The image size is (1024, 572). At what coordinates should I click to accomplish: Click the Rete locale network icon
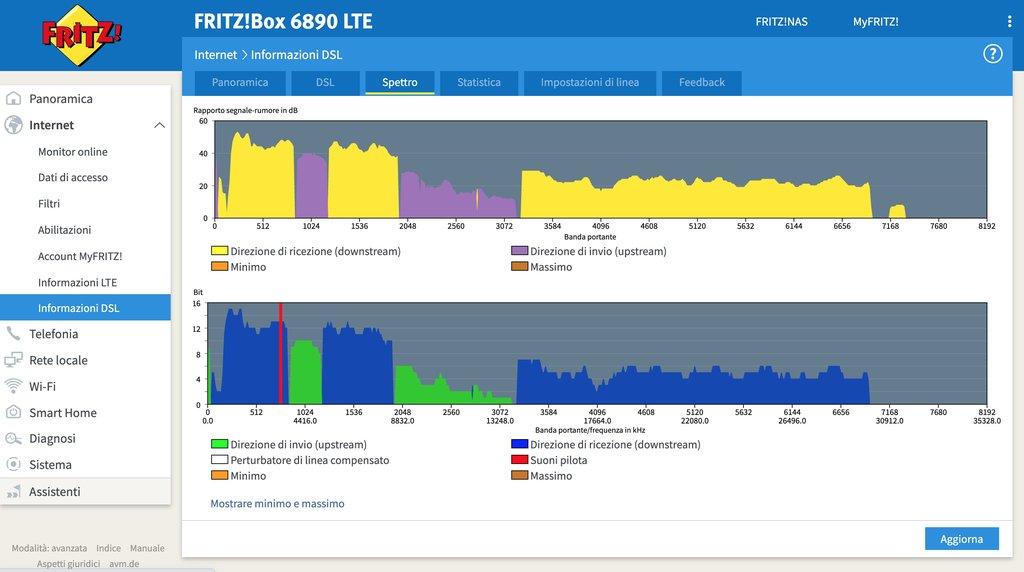click(x=14, y=360)
